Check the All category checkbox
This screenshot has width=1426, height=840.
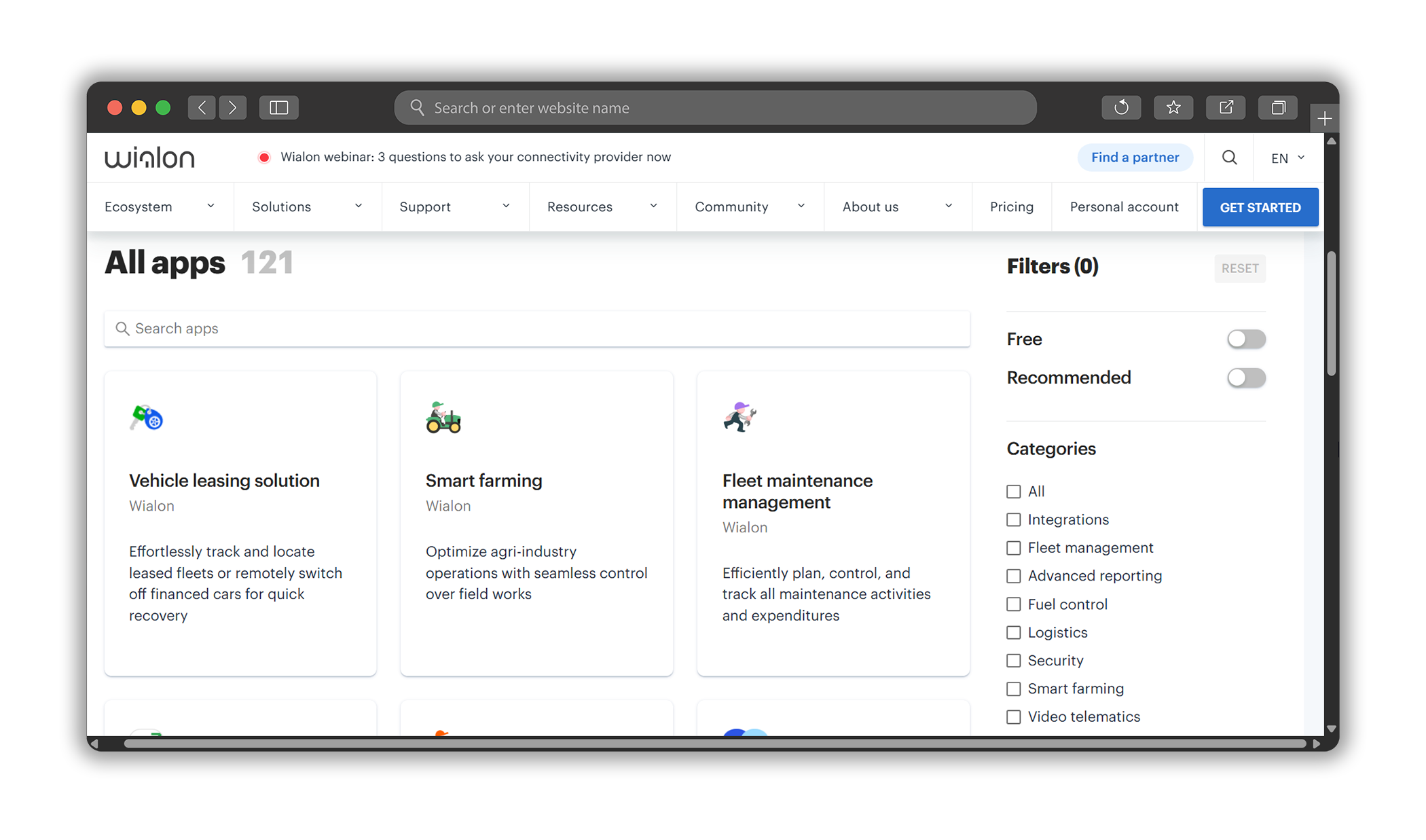(1013, 491)
